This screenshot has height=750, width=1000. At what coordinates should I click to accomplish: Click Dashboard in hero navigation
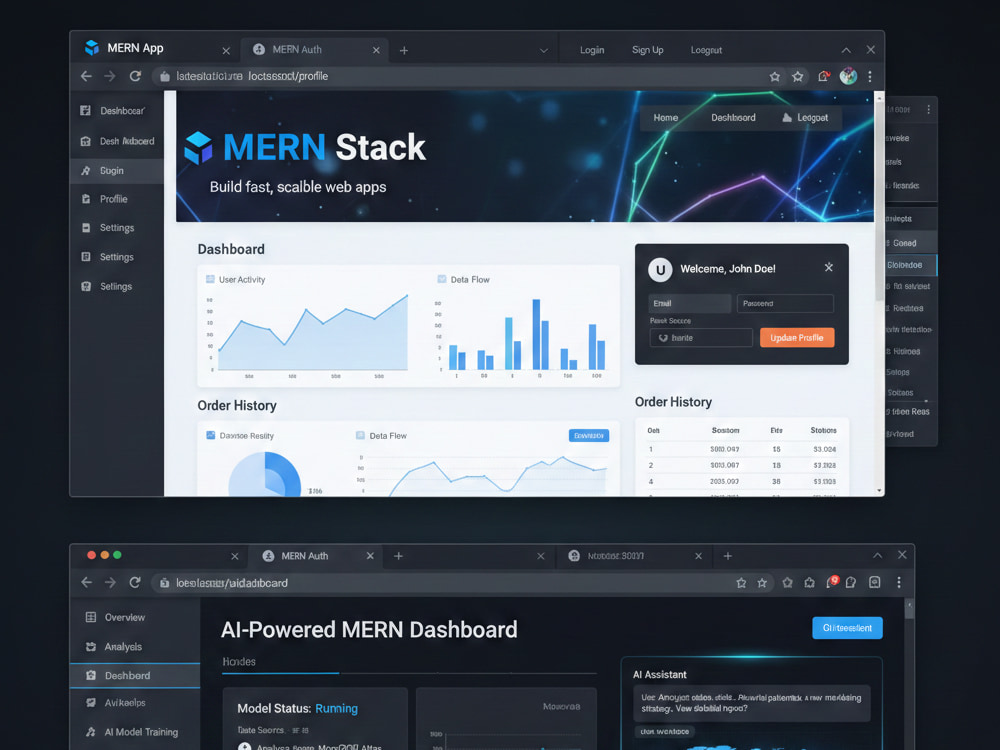click(x=733, y=117)
